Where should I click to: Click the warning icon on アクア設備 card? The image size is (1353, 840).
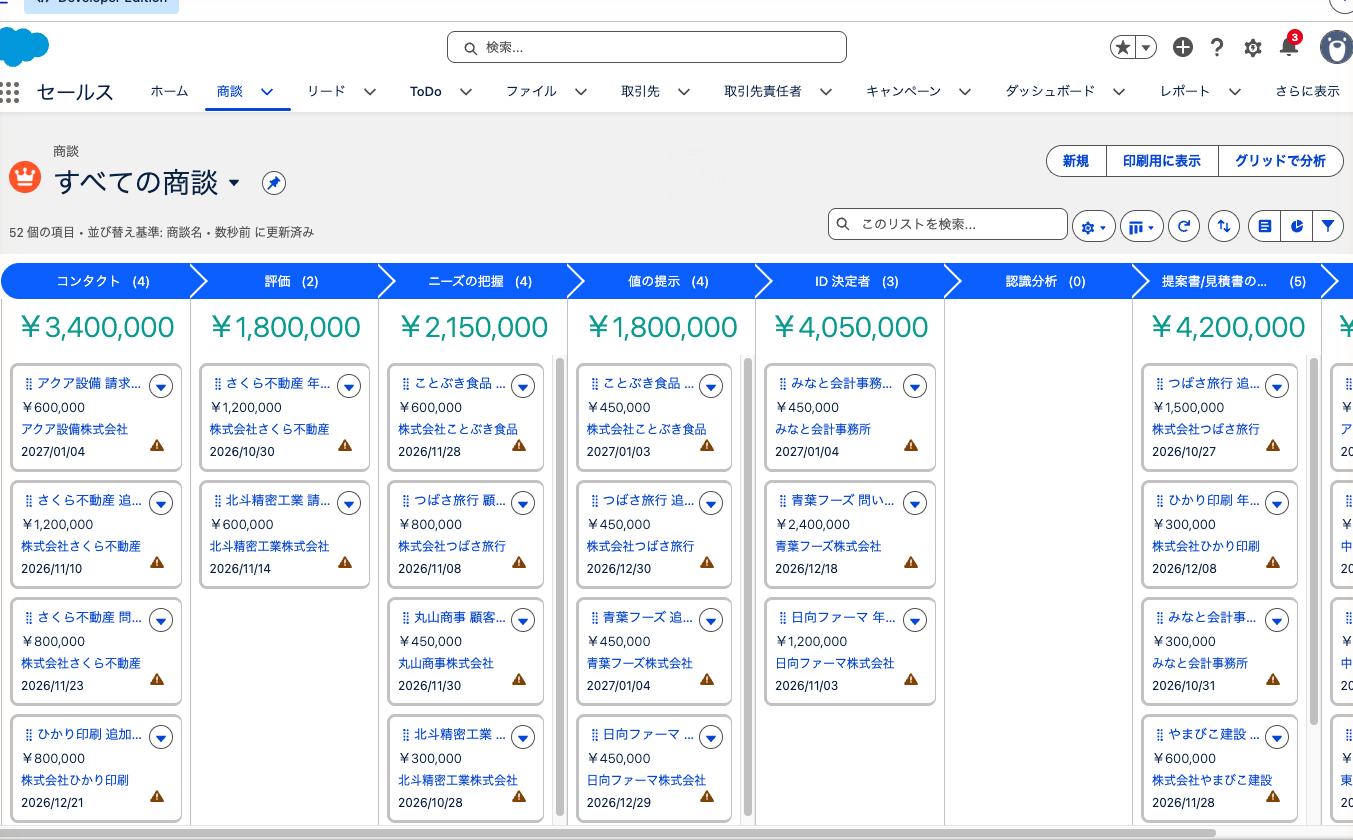pos(157,446)
